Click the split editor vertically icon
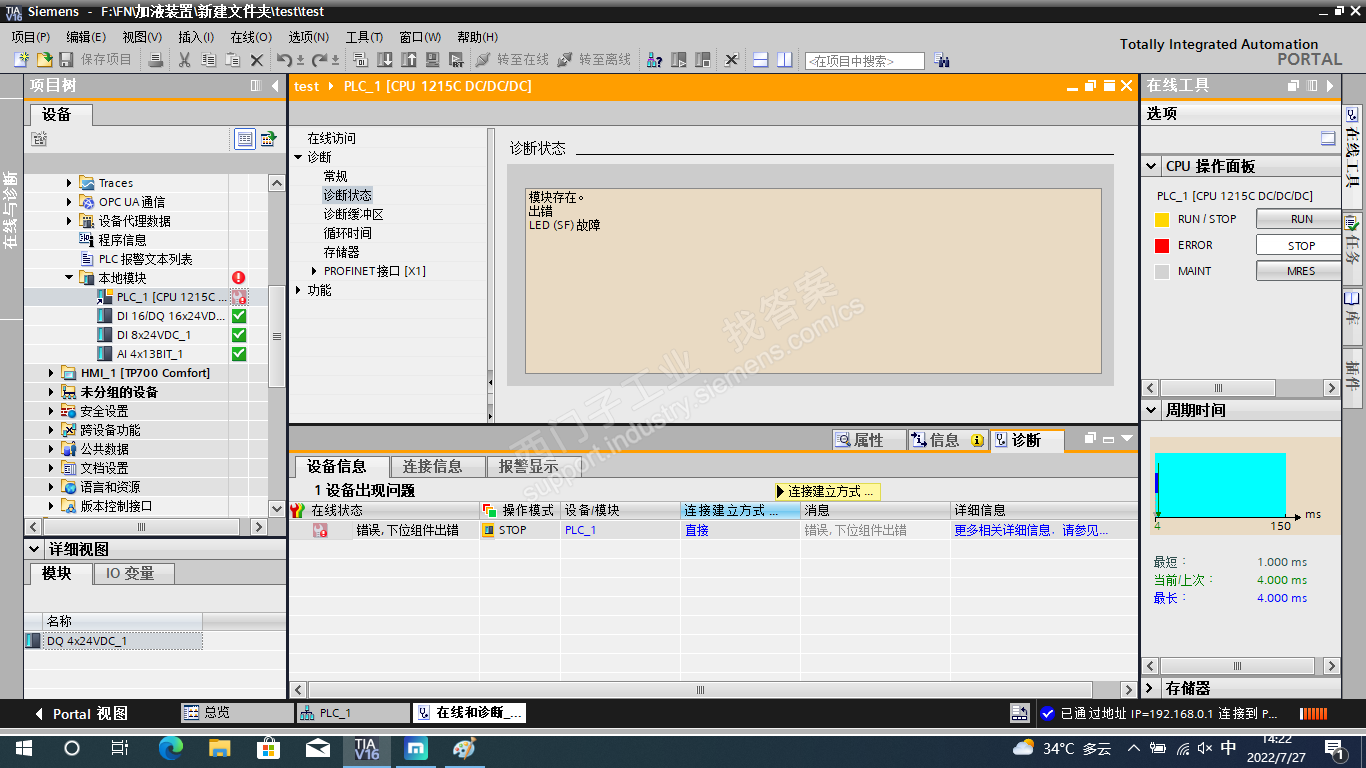1366x768 pixels. coord(785,60)
